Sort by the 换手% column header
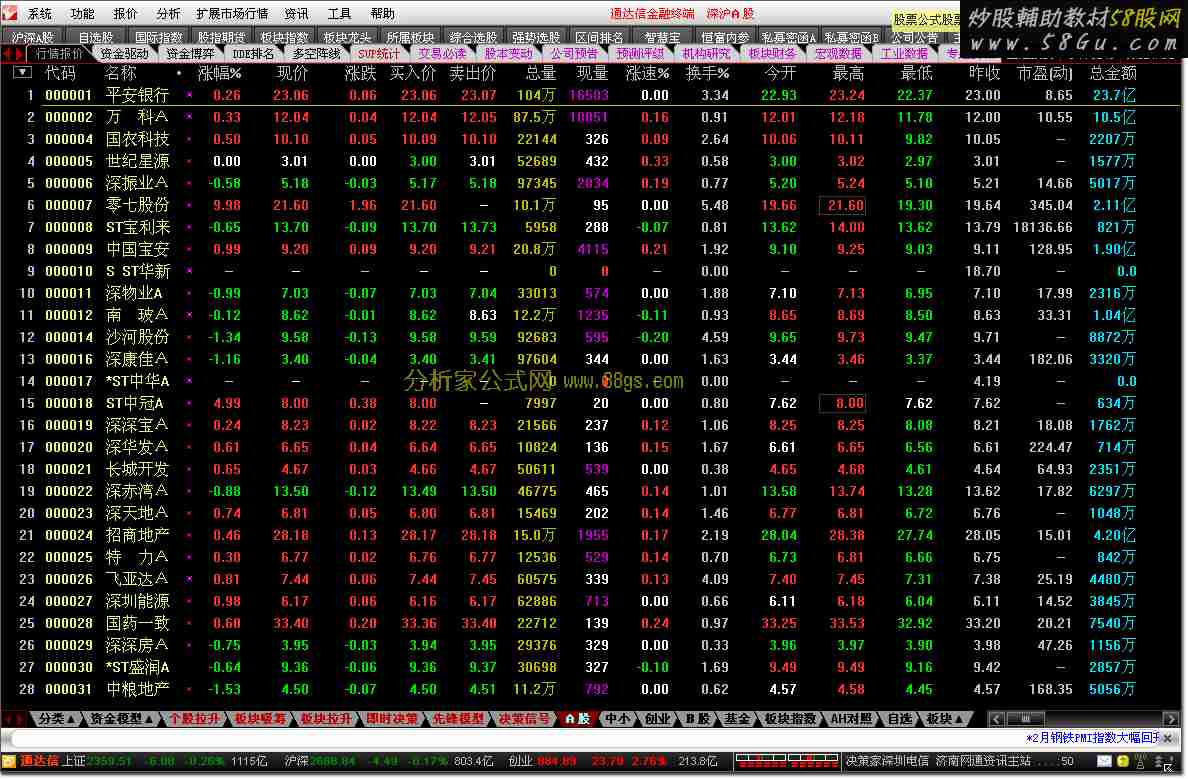This screenshot has height=779, width=1188. [707, 74]
